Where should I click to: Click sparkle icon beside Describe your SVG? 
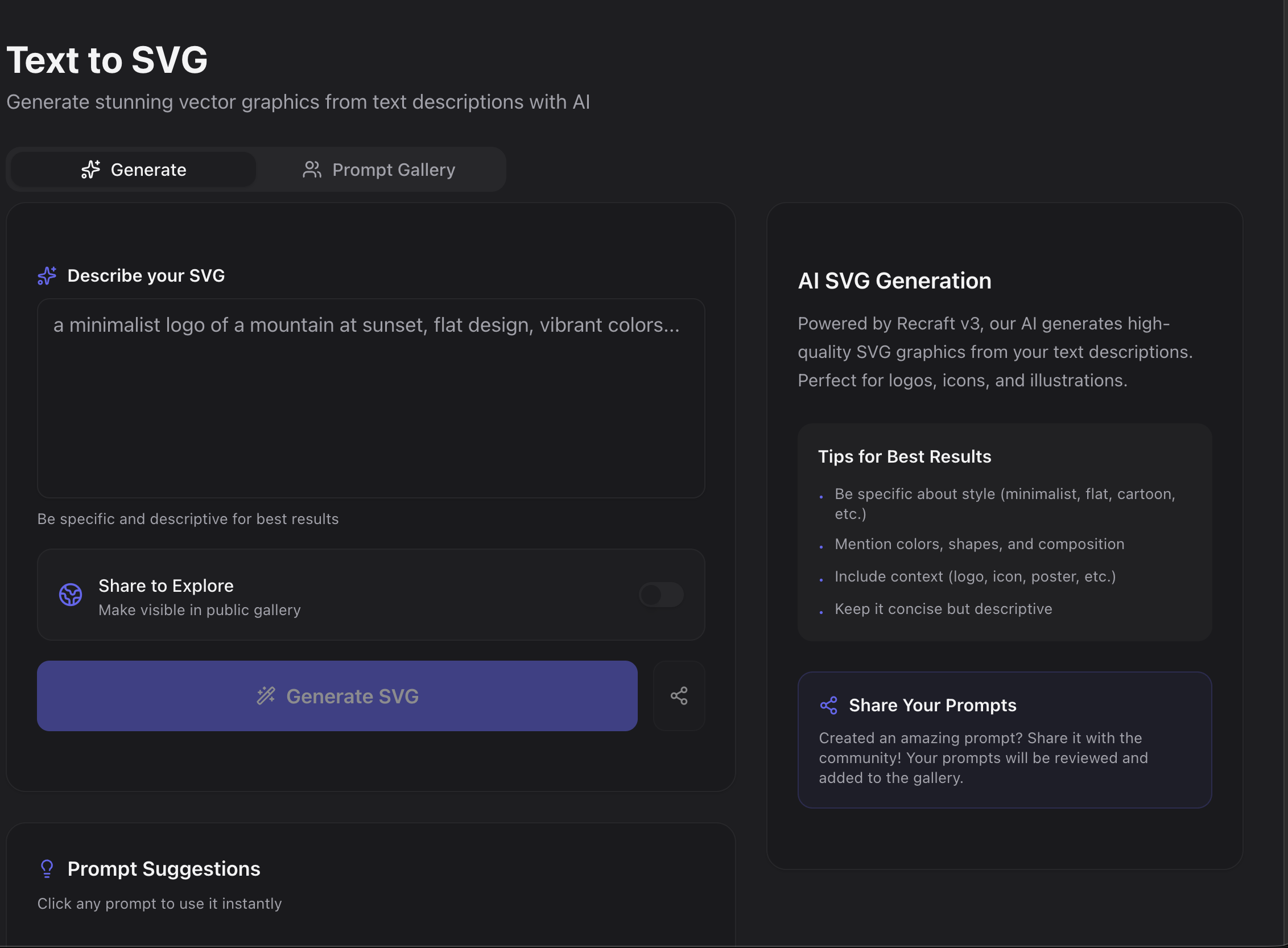click(47, 276)
